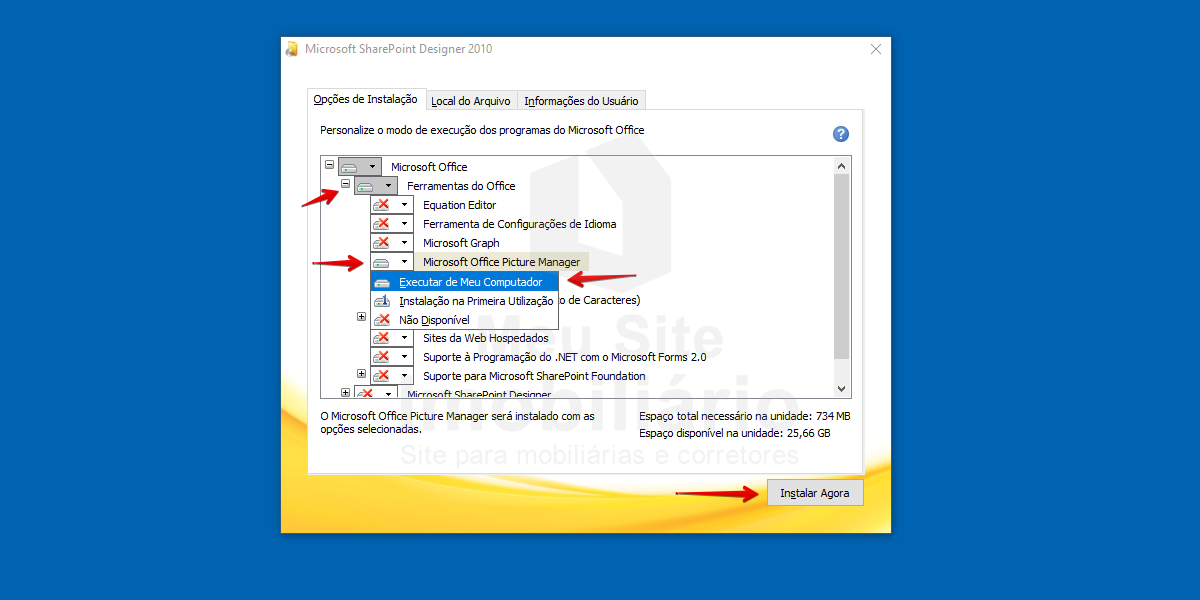The width and height of the screenshot is (1200, 600).
Task: Open install dropdown for Ferramenta de Configurações de Idioma
Action: click(404, 224)
